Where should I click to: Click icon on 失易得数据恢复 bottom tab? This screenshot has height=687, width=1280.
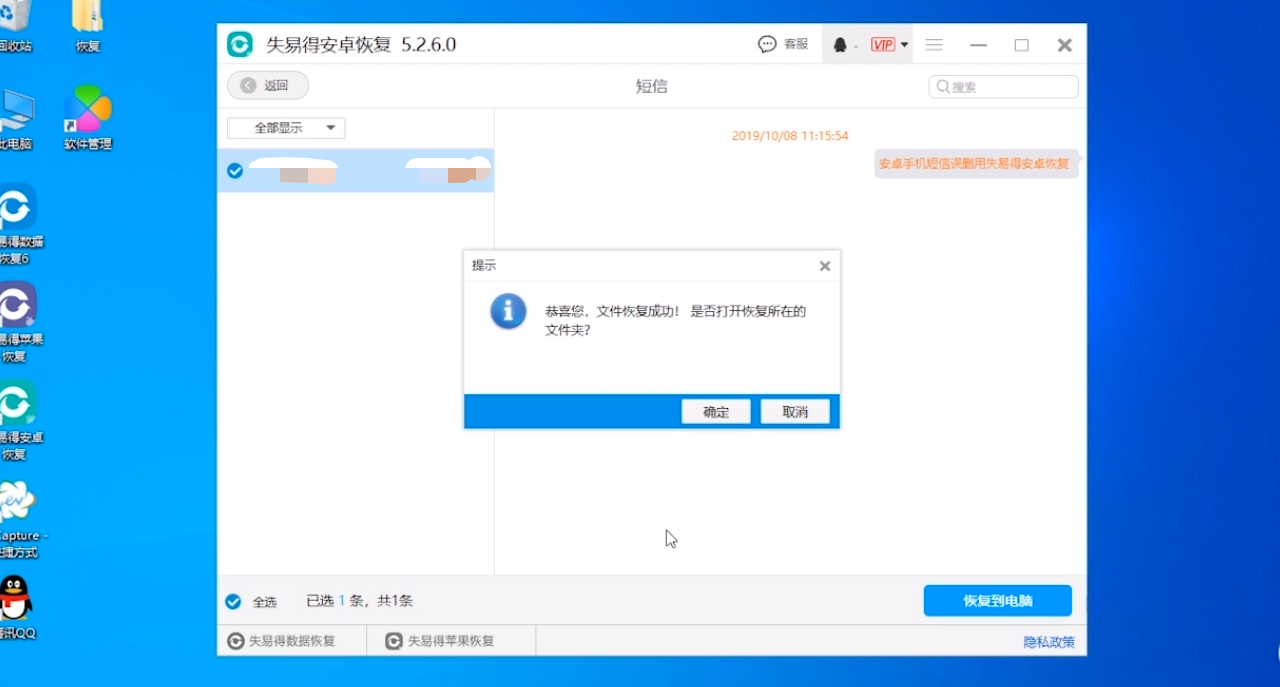point(236,641)
